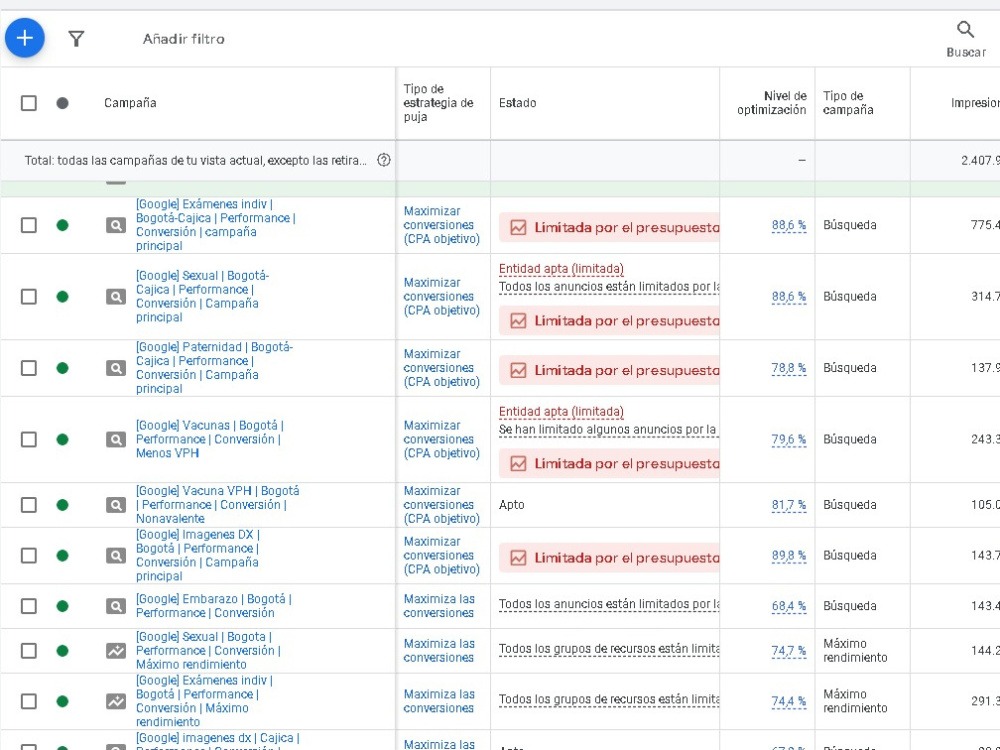Viewport: 1000px width, 750px height.
Task: Click search campaign type icon for Vacunas Bogotá
Action: [115, 439]
